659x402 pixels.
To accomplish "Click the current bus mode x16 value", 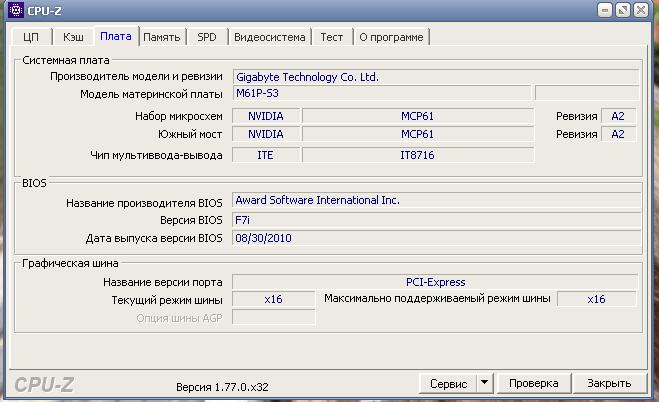I will 273,299.
